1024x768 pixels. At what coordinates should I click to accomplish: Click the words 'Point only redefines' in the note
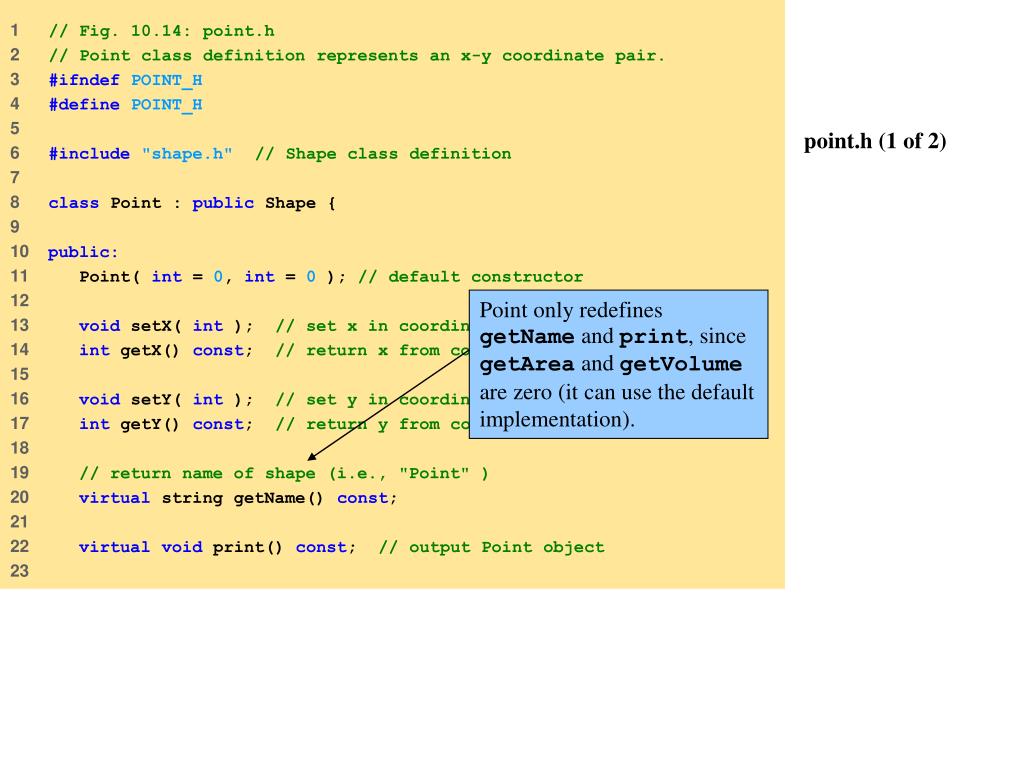(x=571, y=310)
